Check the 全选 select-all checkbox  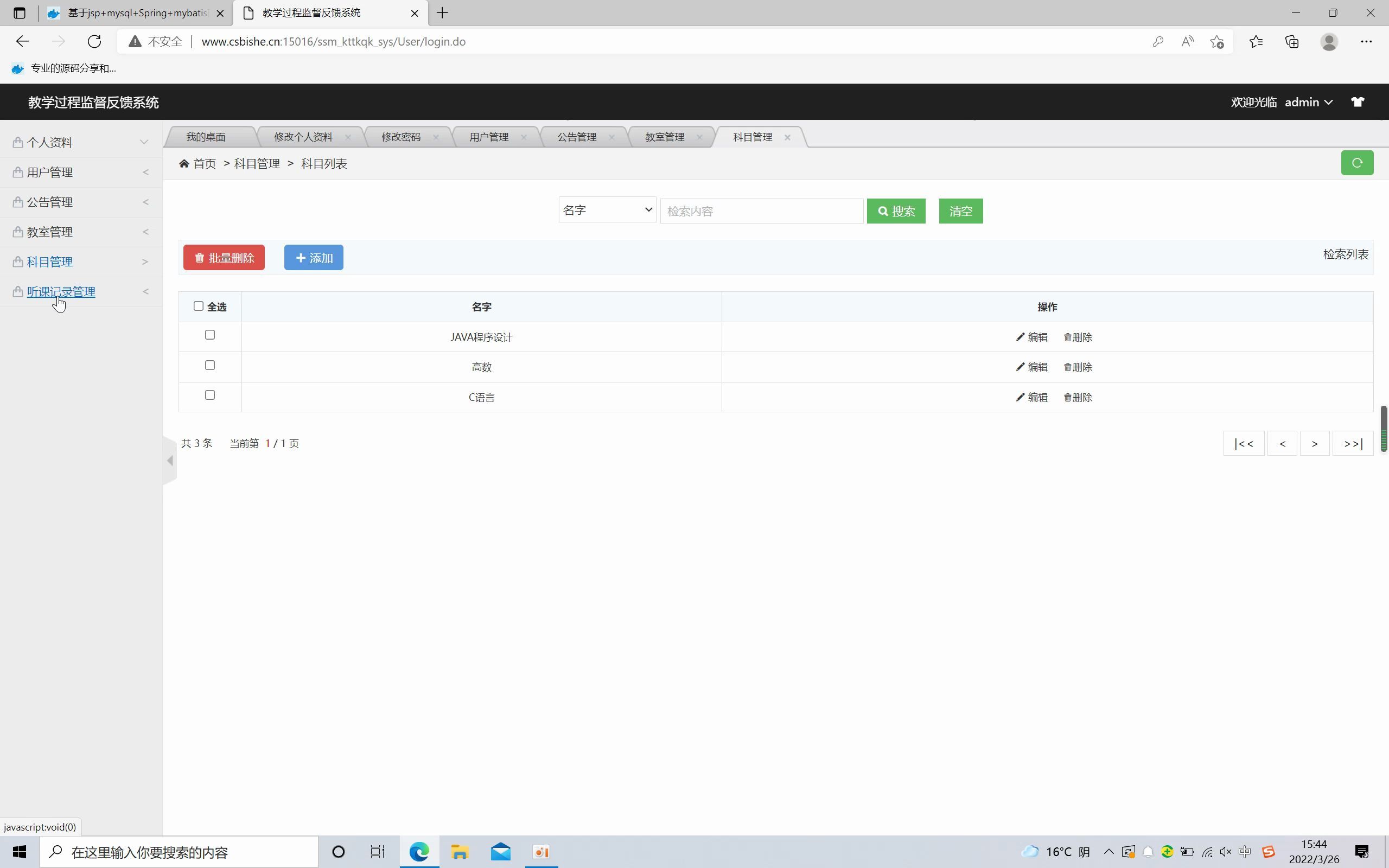coord(199,306)
